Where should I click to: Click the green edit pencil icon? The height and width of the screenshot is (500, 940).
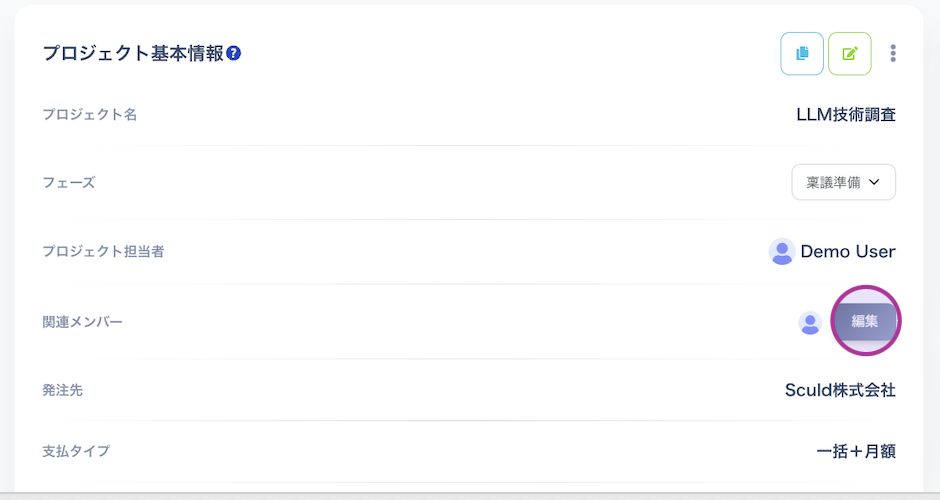pyautogui.click(x=849, y=54)
